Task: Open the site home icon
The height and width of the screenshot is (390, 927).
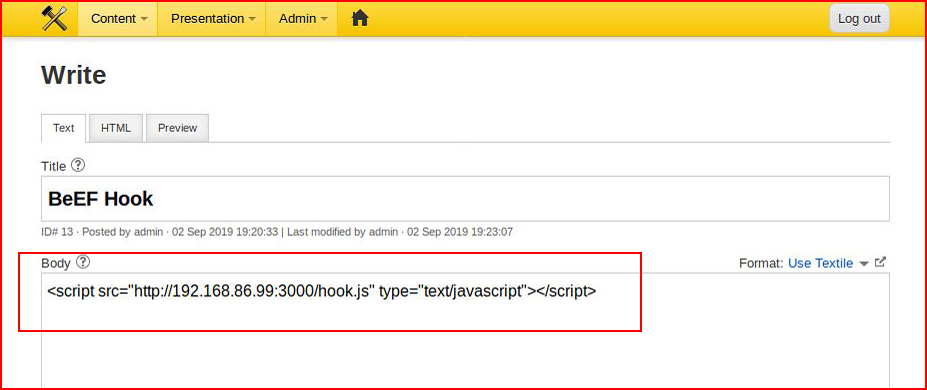Action: (360, 19)
